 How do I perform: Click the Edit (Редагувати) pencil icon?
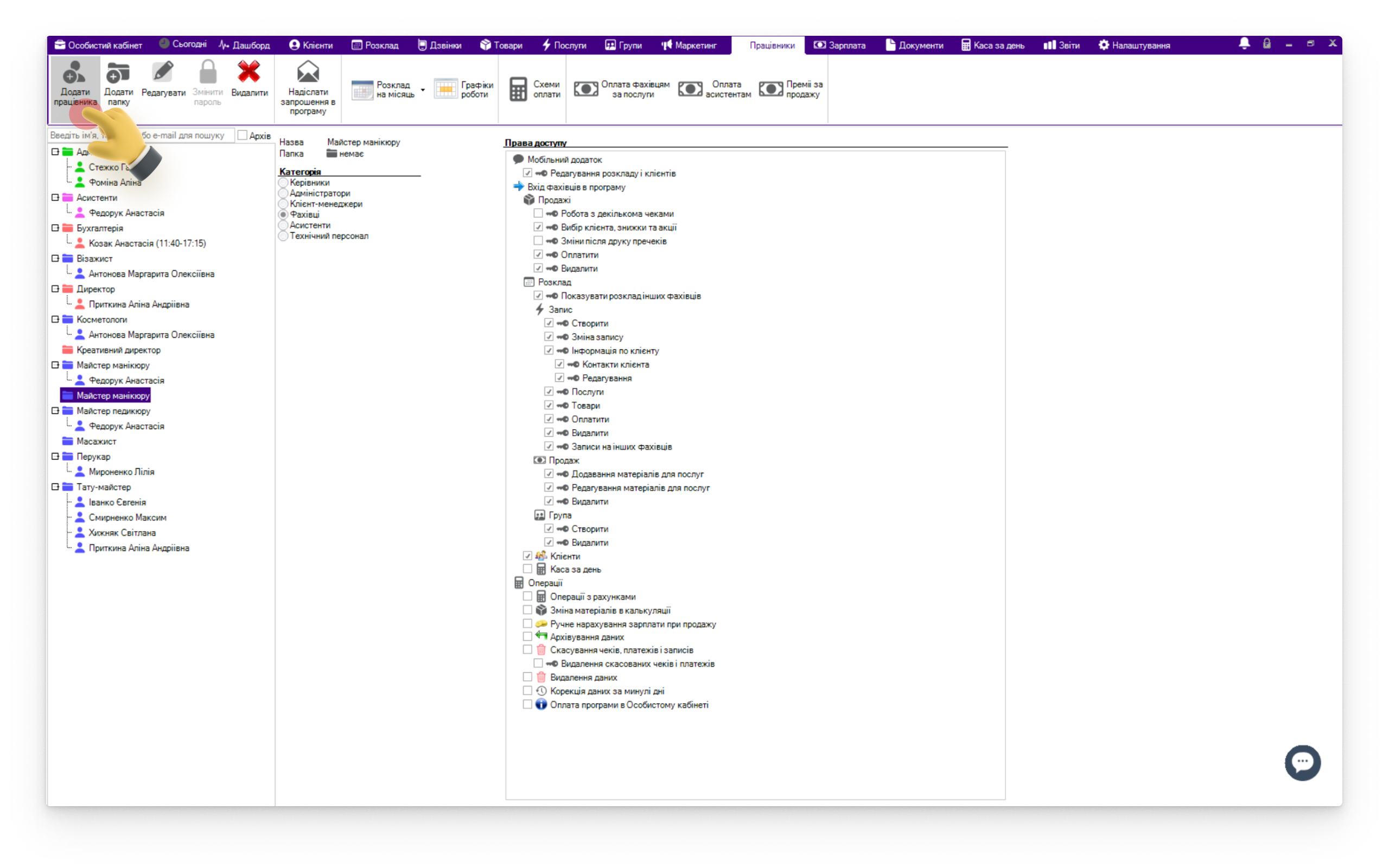163,72
